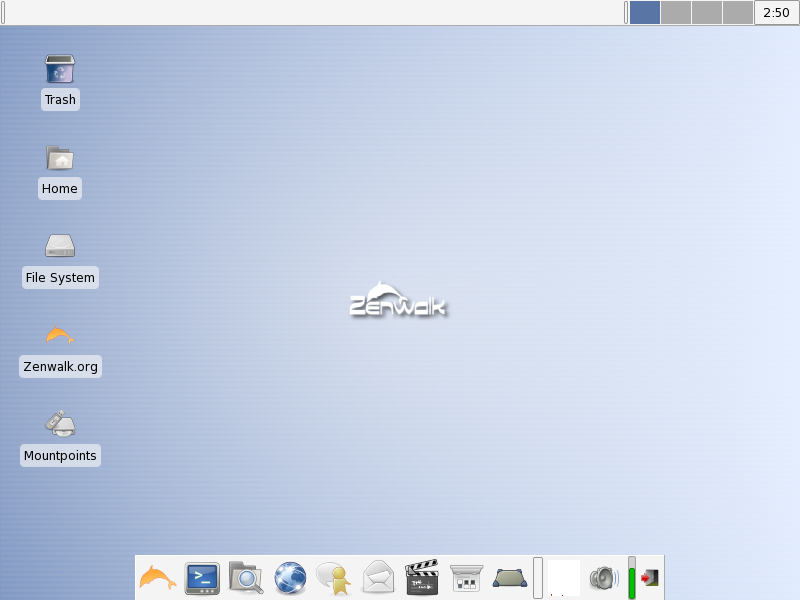Select the File System desktop icon

coord(60,260)
